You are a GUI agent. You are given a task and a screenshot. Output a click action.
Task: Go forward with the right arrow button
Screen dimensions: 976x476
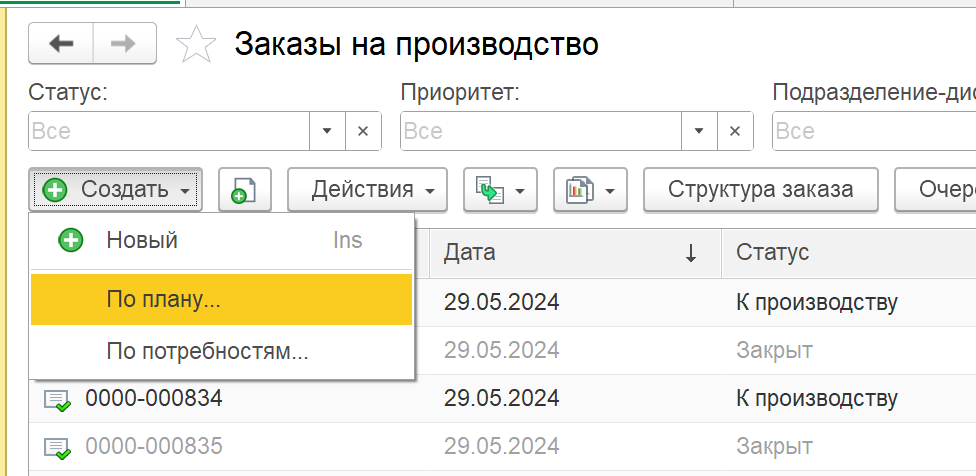[x=124, y=43]
